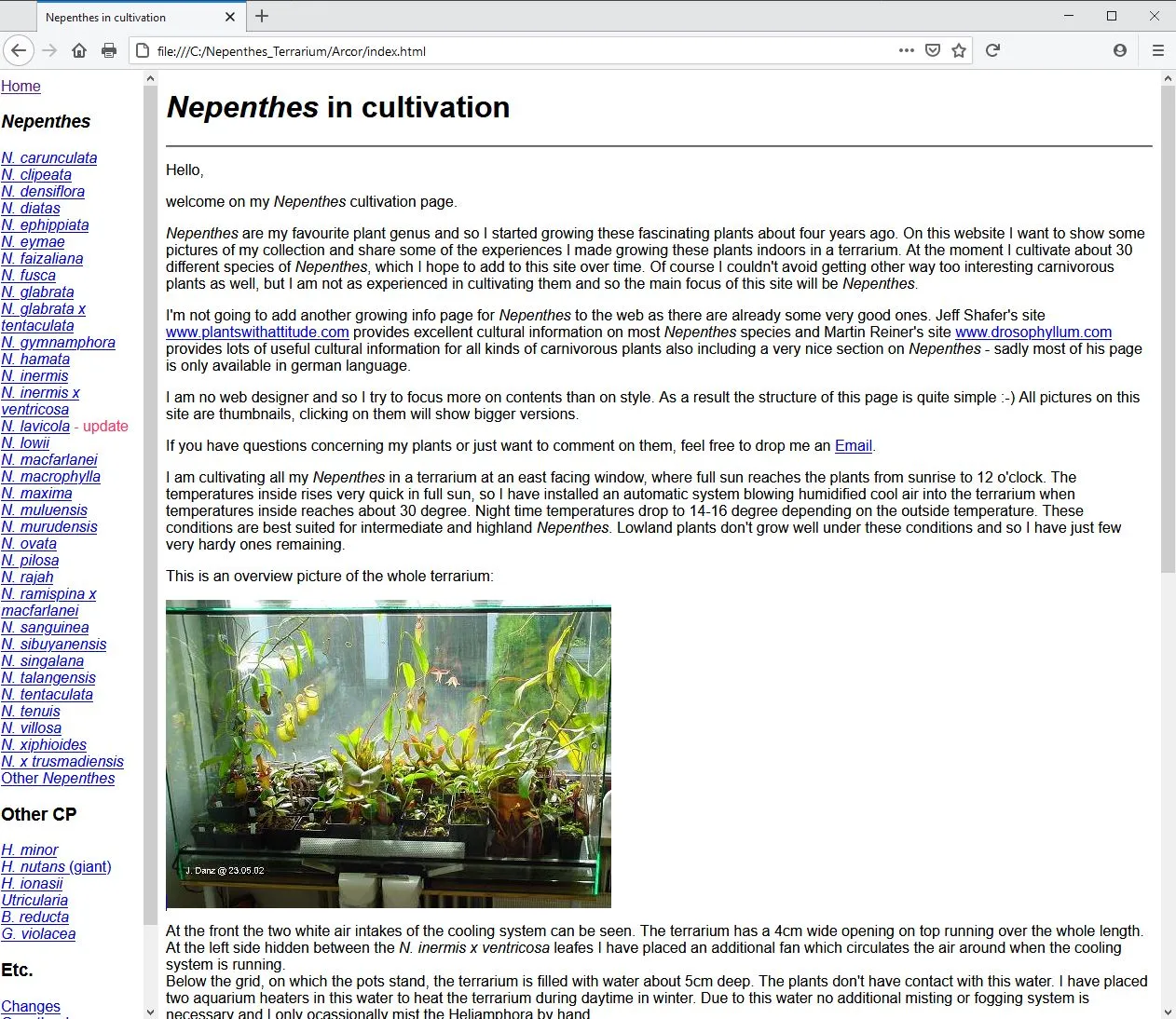
Task: Open the page actions three-dots menu
Action: tap(906, 50)
